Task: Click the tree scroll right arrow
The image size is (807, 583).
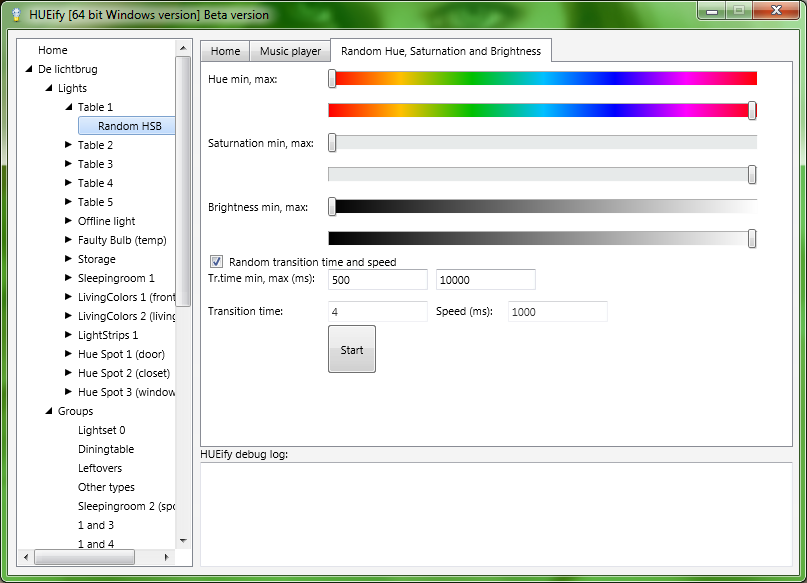Action: 167,557
